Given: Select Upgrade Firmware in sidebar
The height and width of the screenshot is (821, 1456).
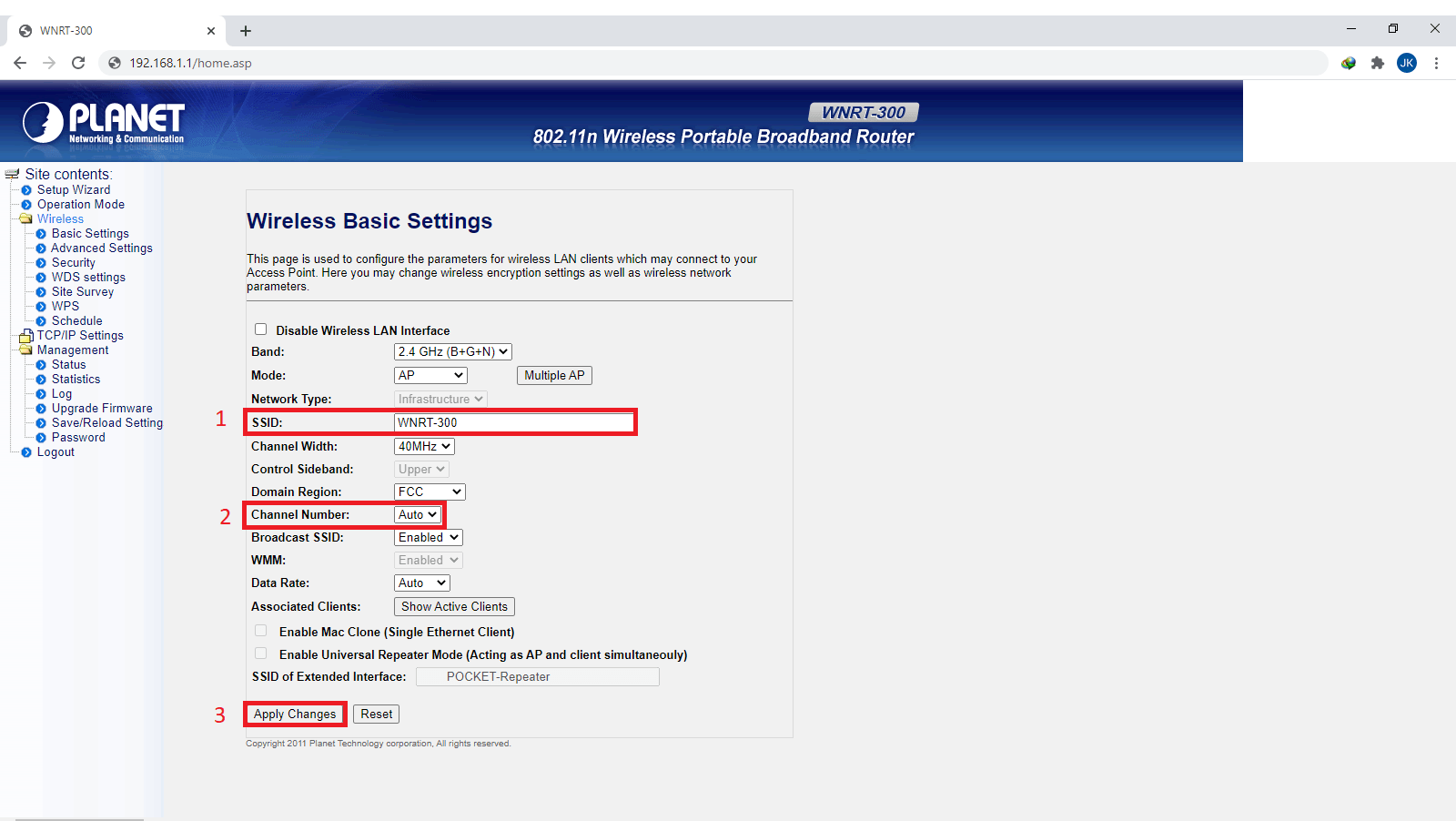Looking at the screenshot, I should click(102, 408).
